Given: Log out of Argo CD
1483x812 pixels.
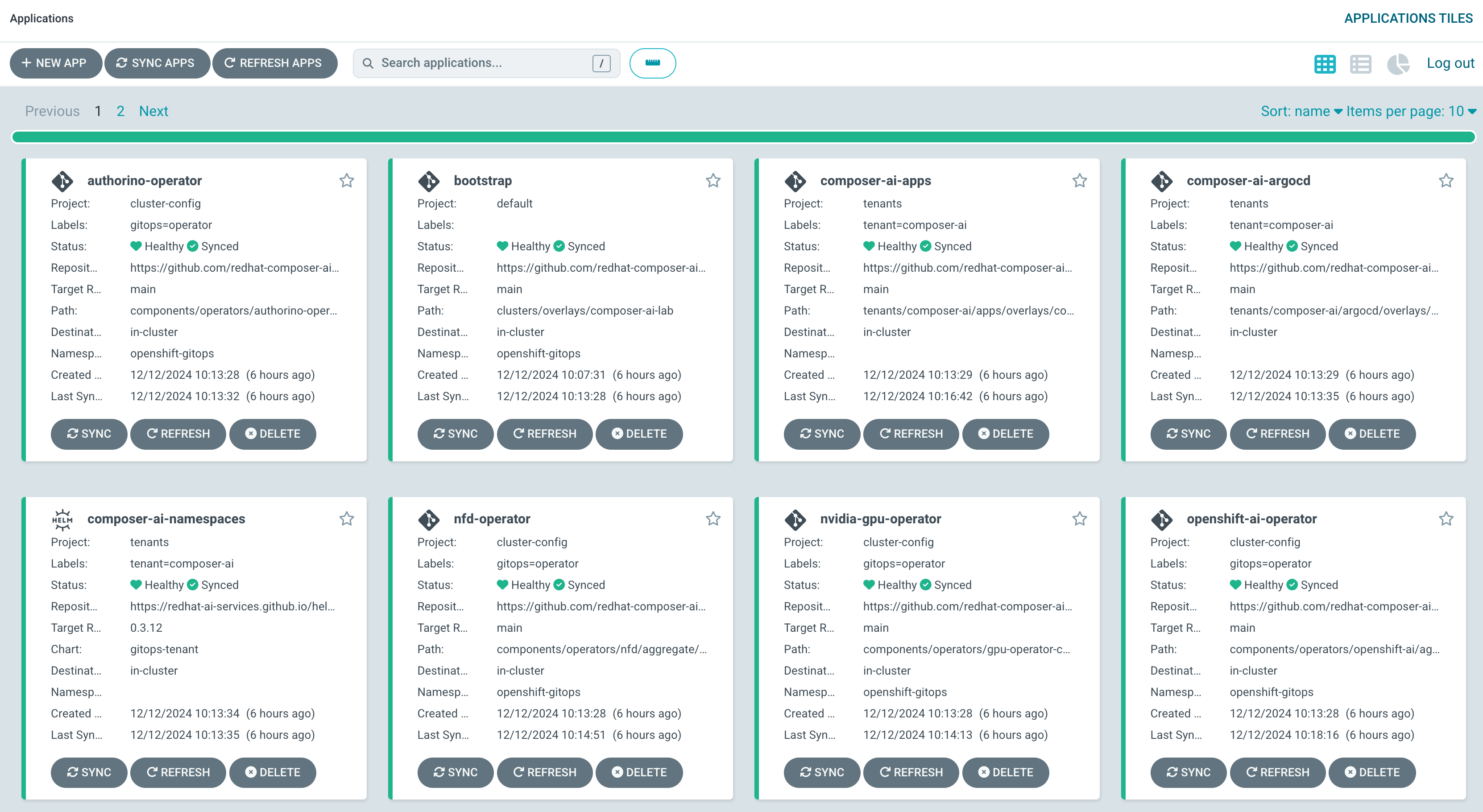Looking at the screenshot, I should pyautogui.click(x=1450, y=63).
